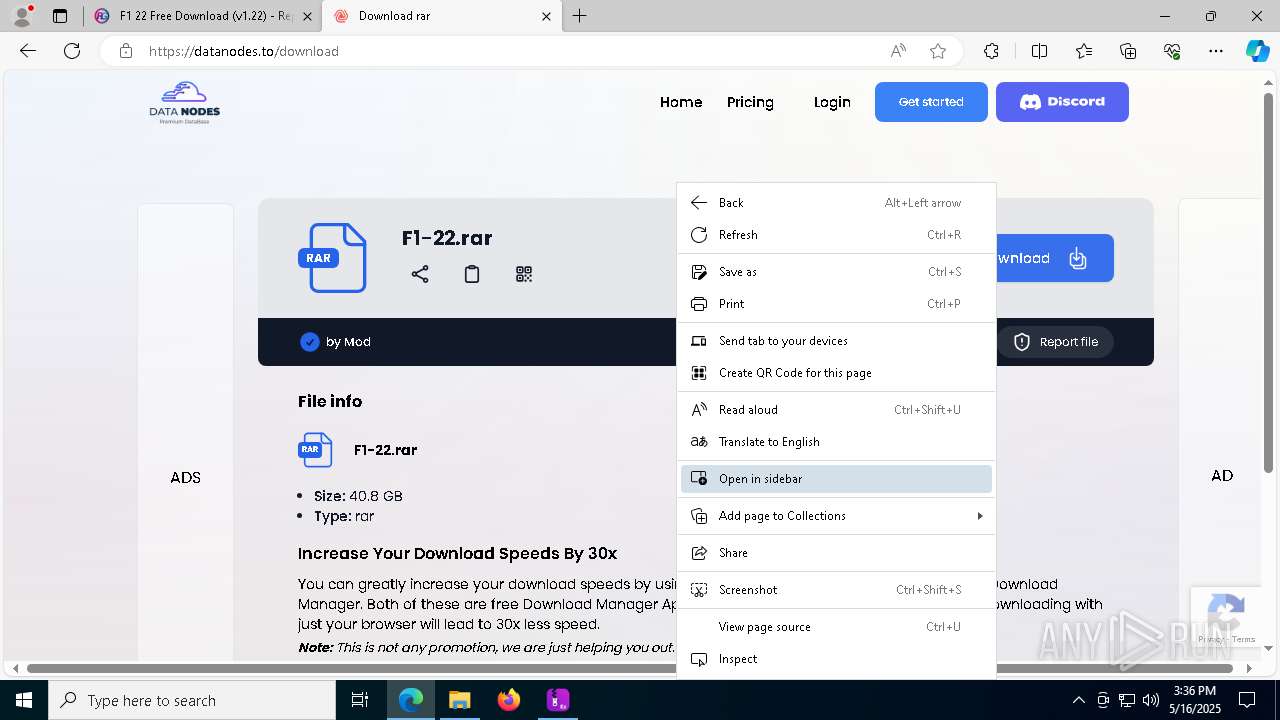Open the Favorites list icon
This screenshot has height=720, width=1280.
1084,51
